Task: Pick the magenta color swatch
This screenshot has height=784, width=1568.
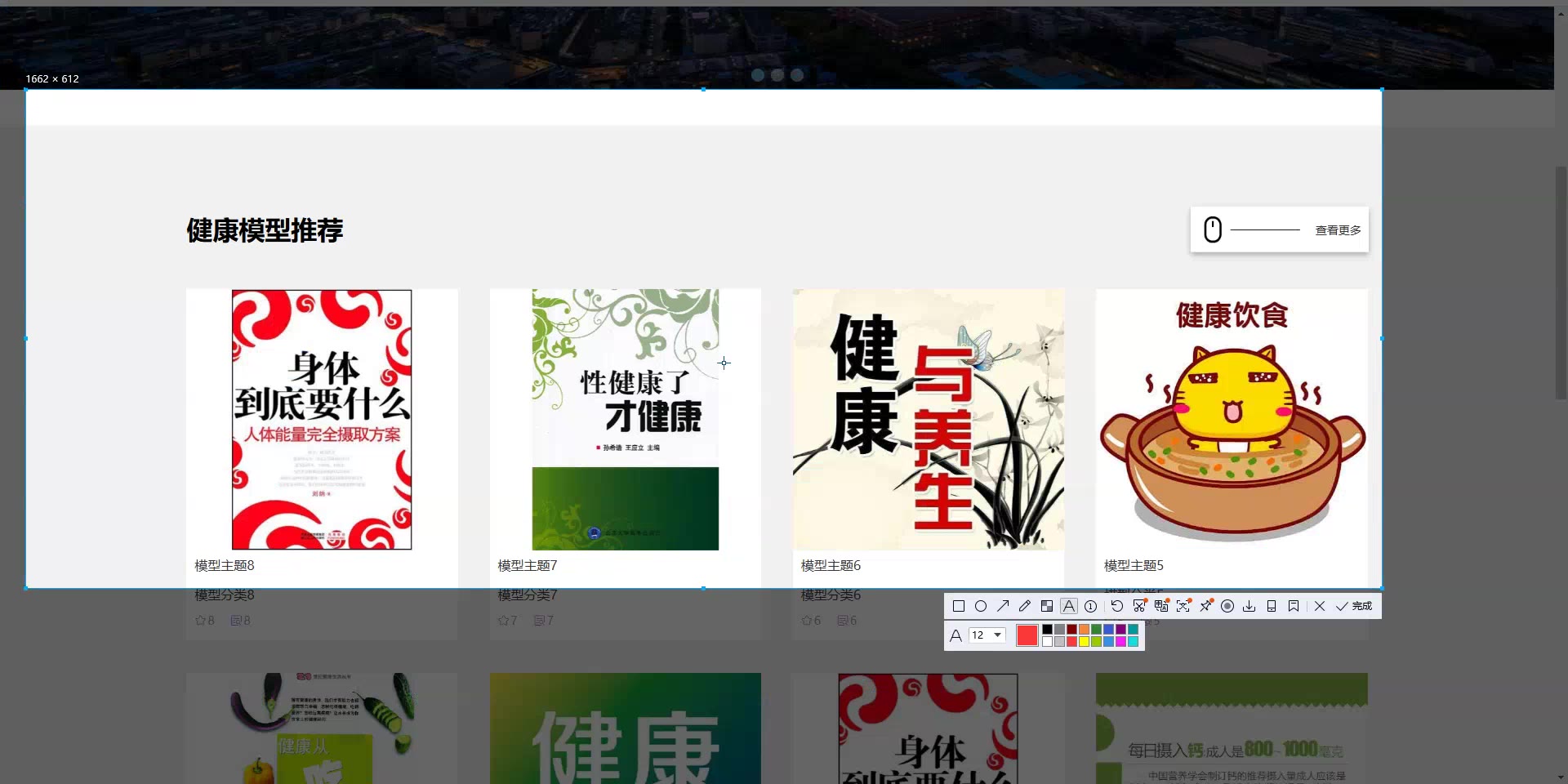Action: 1121,642
